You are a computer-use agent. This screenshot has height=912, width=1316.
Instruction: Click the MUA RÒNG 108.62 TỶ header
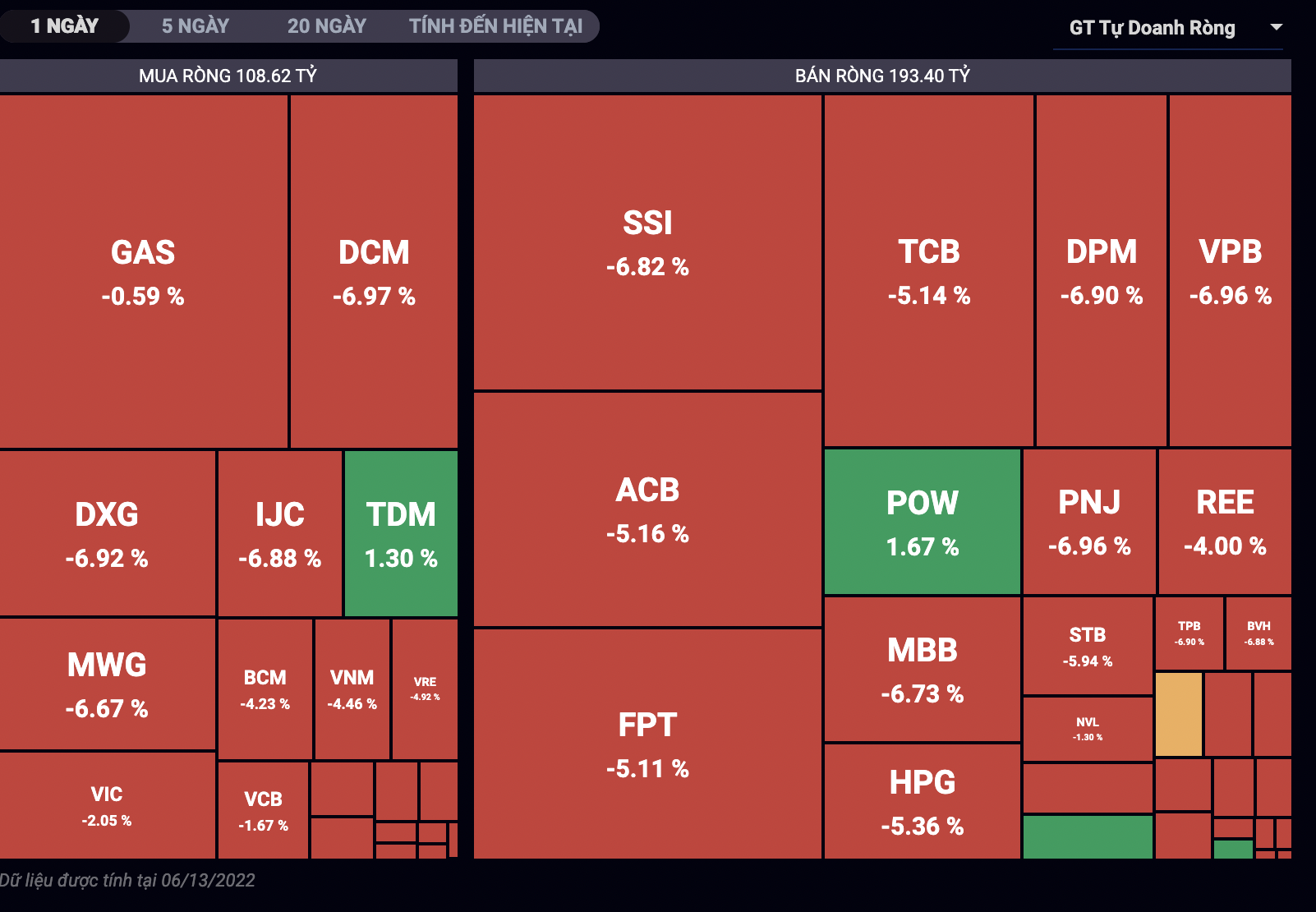coord(228,76)
